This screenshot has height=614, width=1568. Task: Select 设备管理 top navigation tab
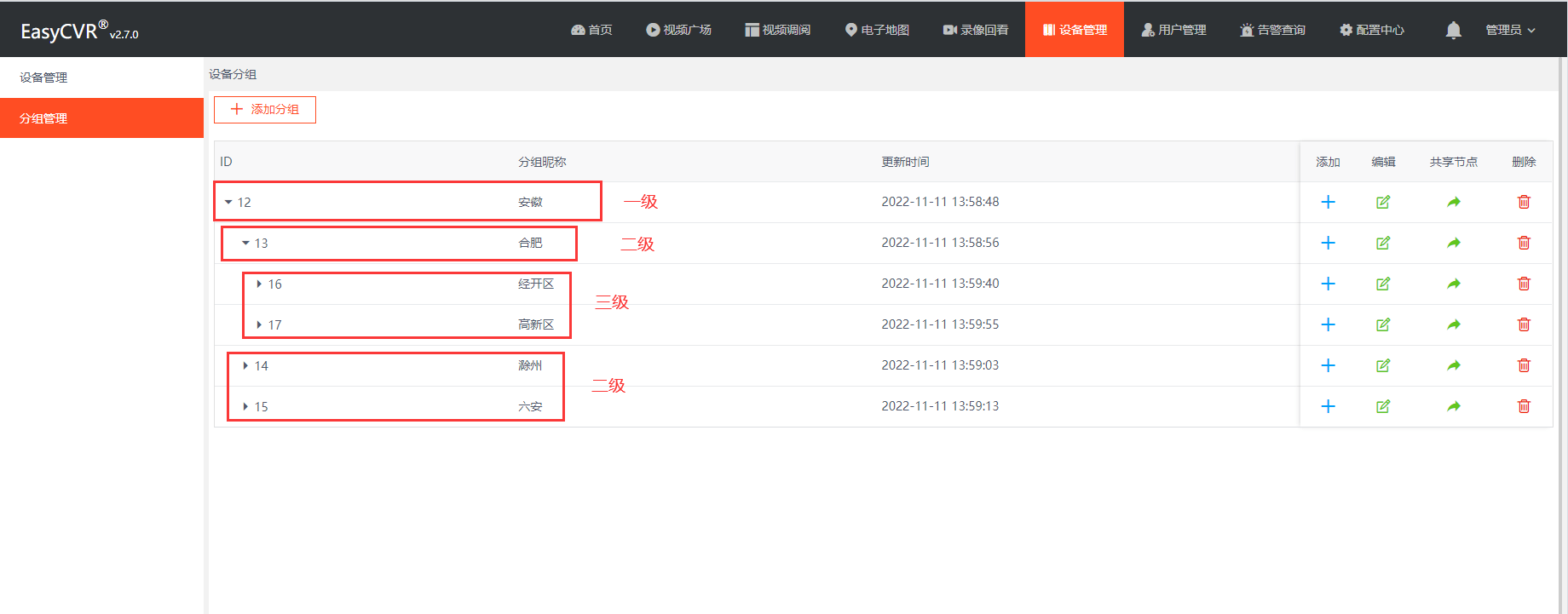1075,30
